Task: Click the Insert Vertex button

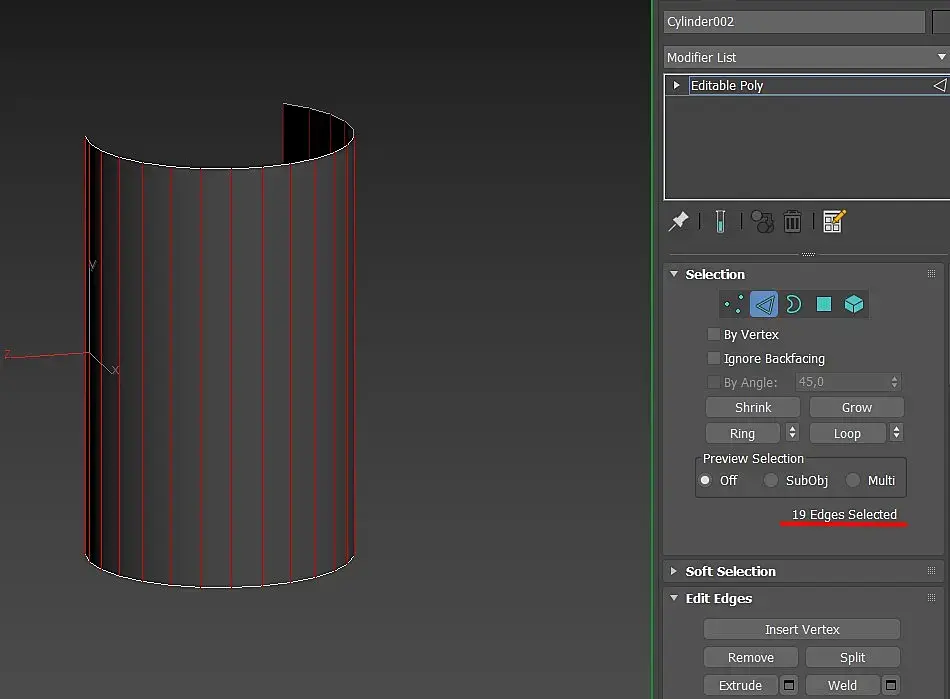Action: 802,629
